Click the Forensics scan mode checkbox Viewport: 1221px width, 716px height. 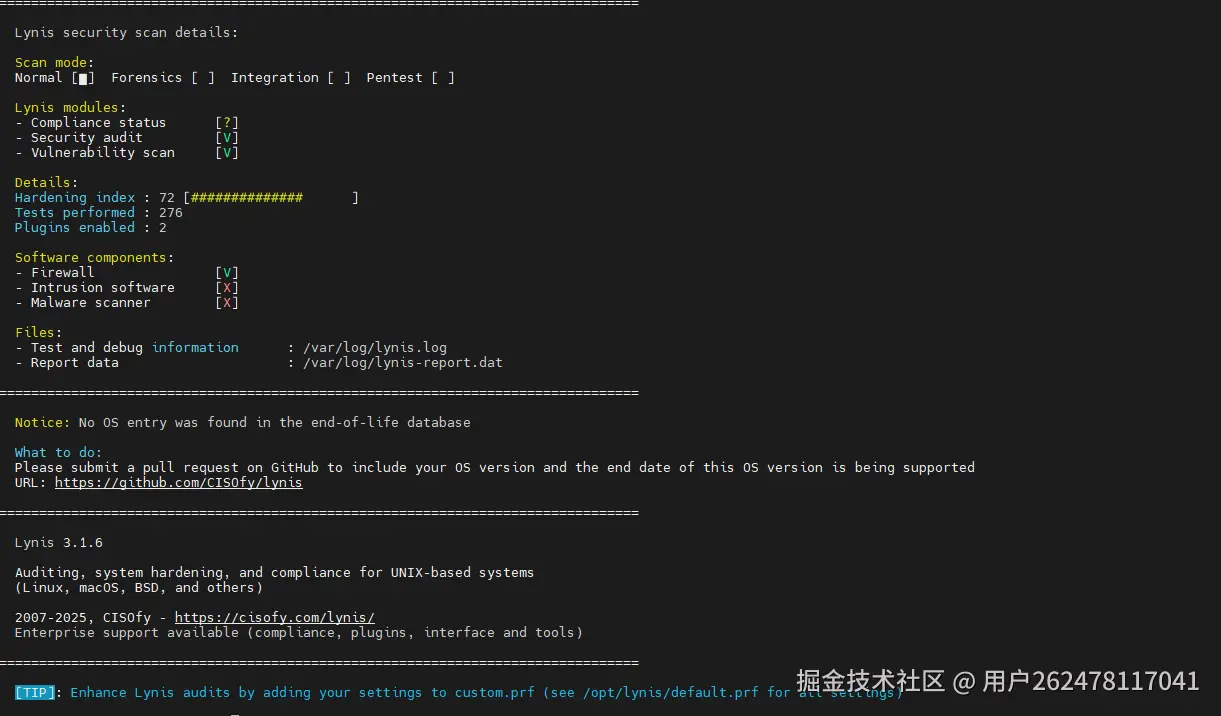tap(203, 78)
